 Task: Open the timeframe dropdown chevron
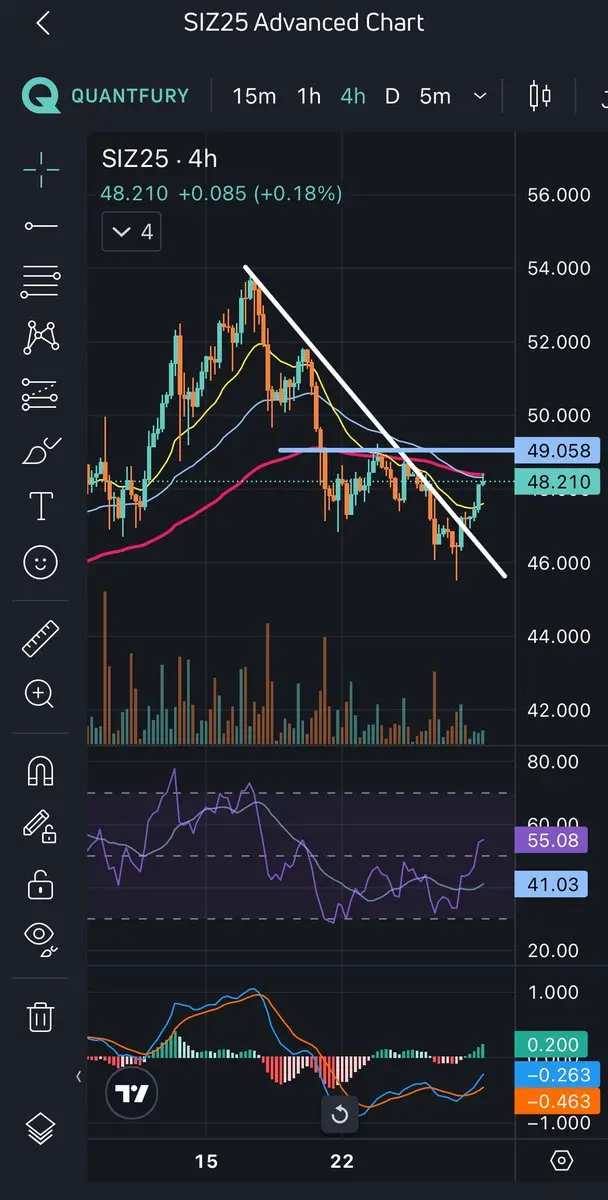(480, 96)
